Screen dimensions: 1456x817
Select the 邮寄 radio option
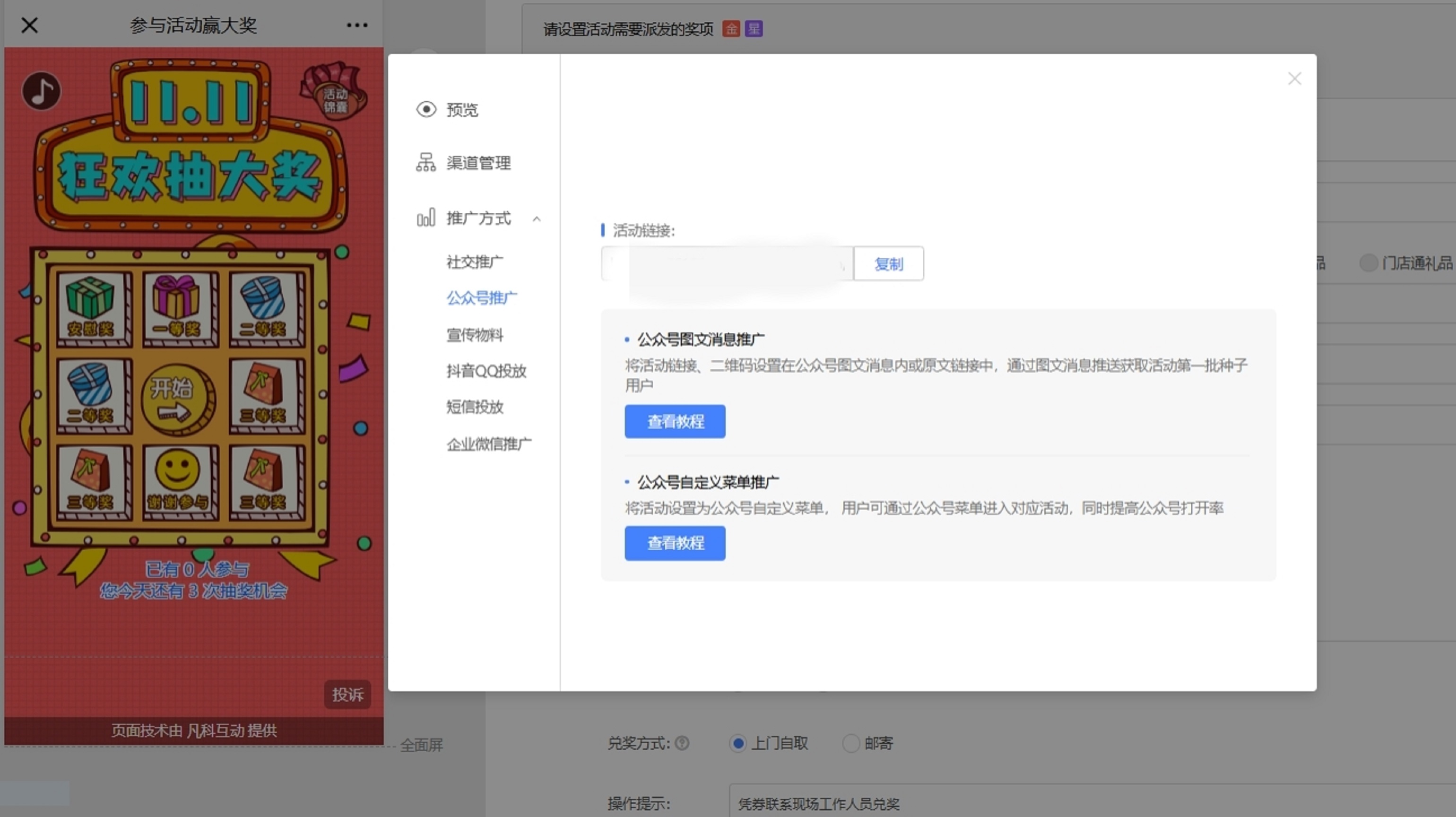(x=850, y=743)
